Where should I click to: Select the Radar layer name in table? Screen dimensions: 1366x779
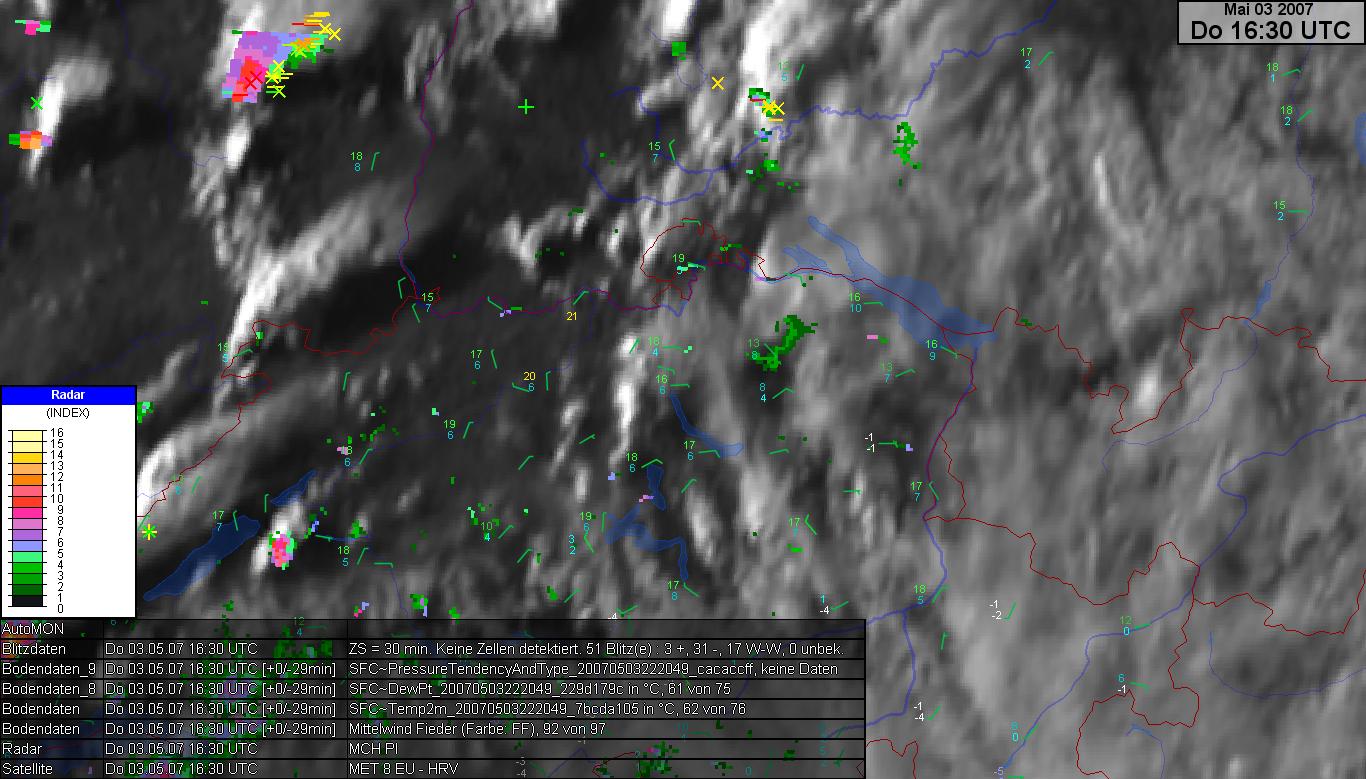pyautogui.click(x=22, y=749)
